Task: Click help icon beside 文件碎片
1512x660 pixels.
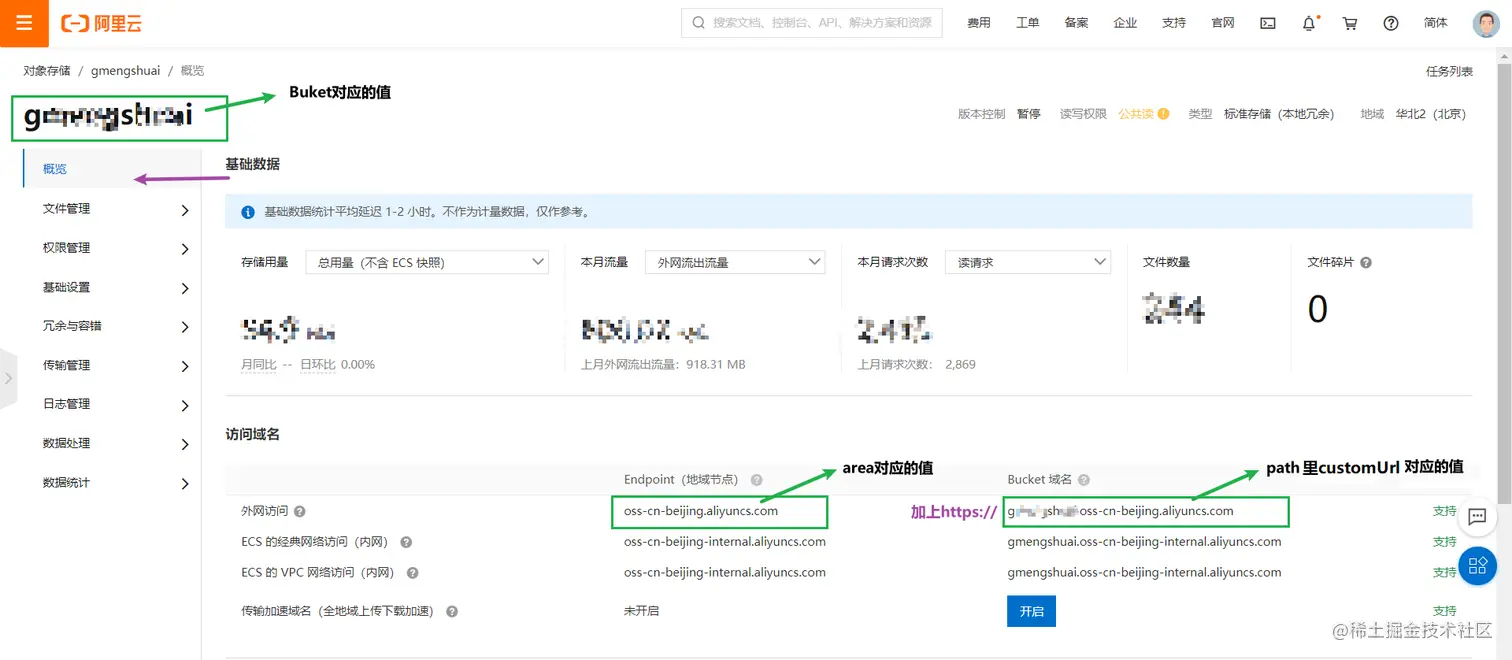Action: (x=1366, y=263)
